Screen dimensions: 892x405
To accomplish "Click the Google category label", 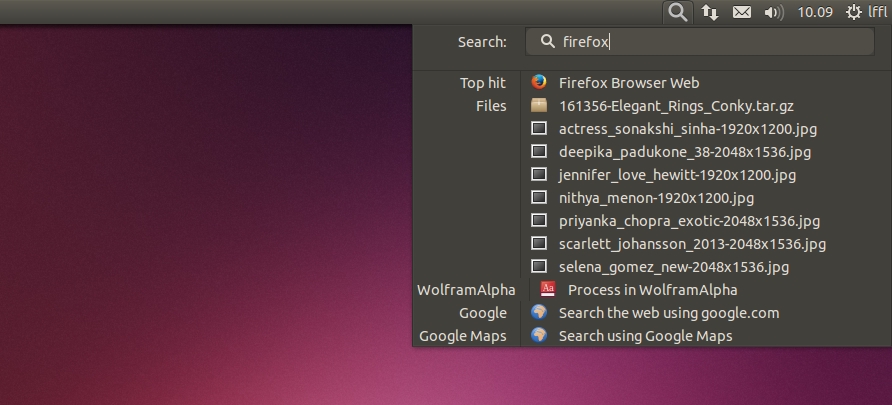I will pyautogui.click(x=483, y=313).
